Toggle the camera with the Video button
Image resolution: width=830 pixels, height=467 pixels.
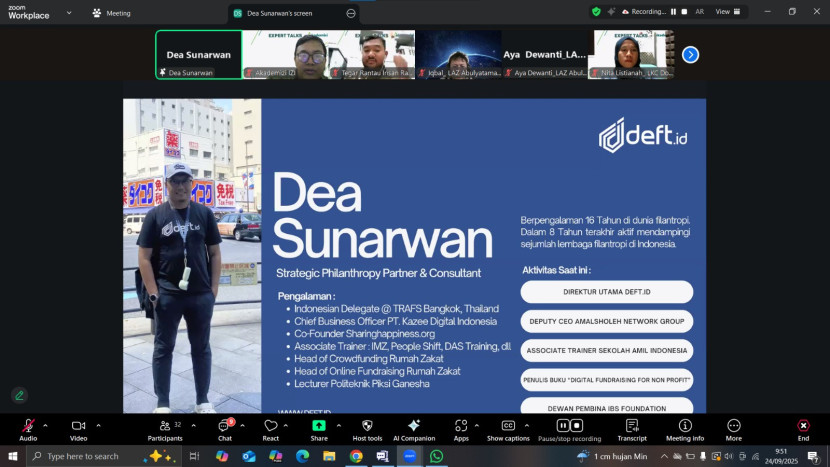[x=78, y=427]
